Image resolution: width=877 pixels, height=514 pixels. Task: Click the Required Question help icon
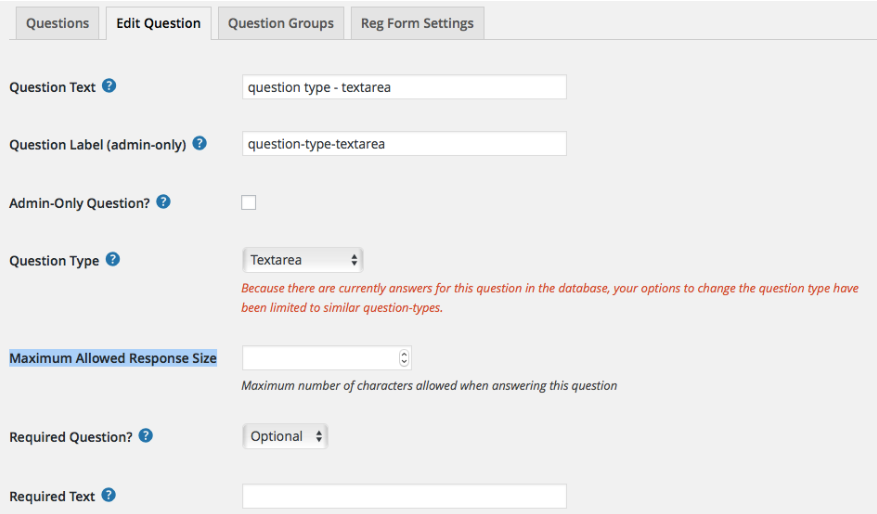coord(146,436)
